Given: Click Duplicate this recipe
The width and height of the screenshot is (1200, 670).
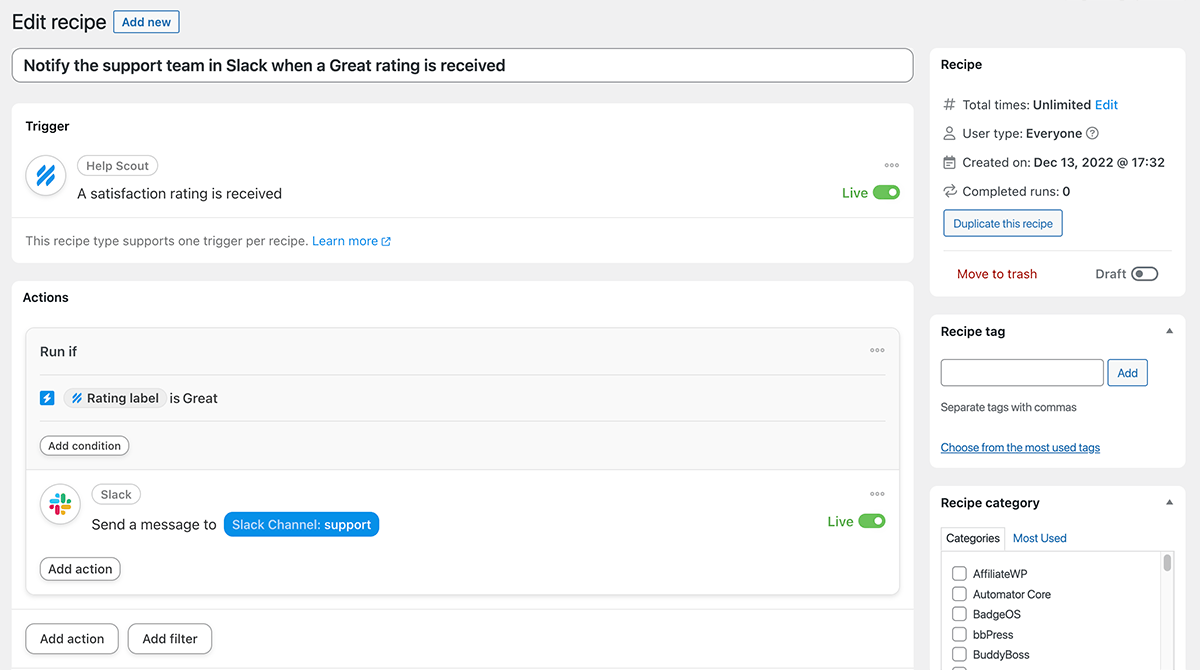Looking at the screenshot, I should [1003, 223].
